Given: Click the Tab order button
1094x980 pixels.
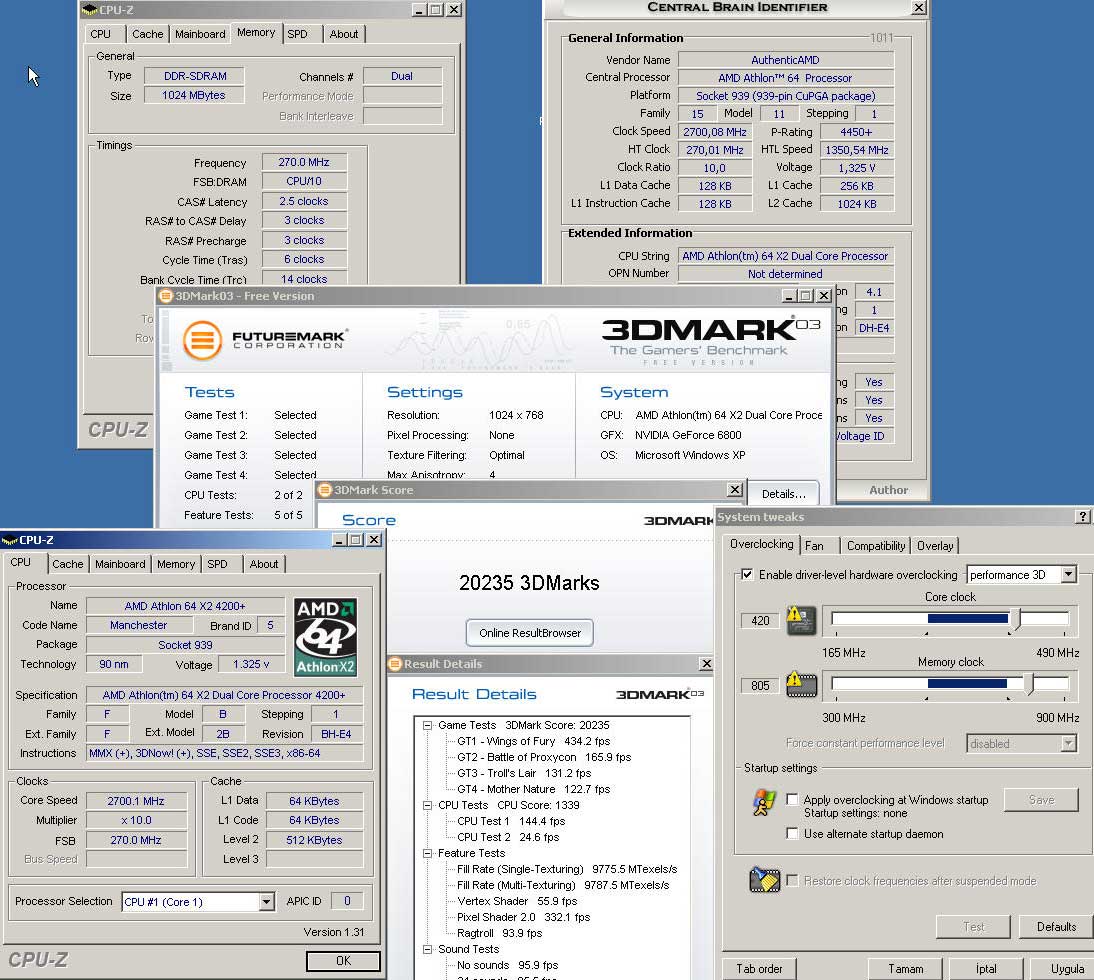Looking at the screenshot, I should (759, 968).
